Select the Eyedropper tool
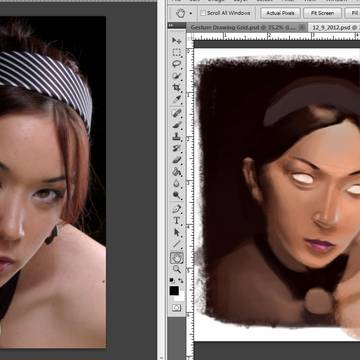Image resolution: width=360 pixels, height=360 pixels. tap(177, 99)
